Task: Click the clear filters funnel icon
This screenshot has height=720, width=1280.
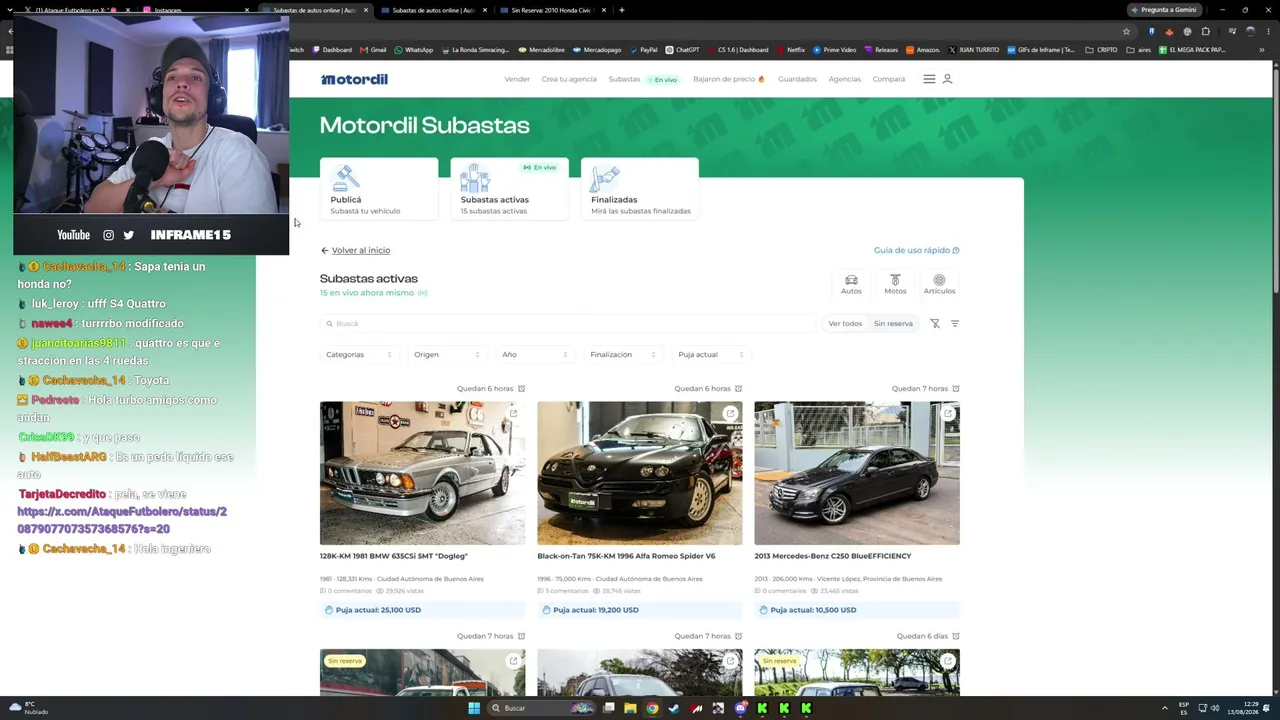Action: 935,324
